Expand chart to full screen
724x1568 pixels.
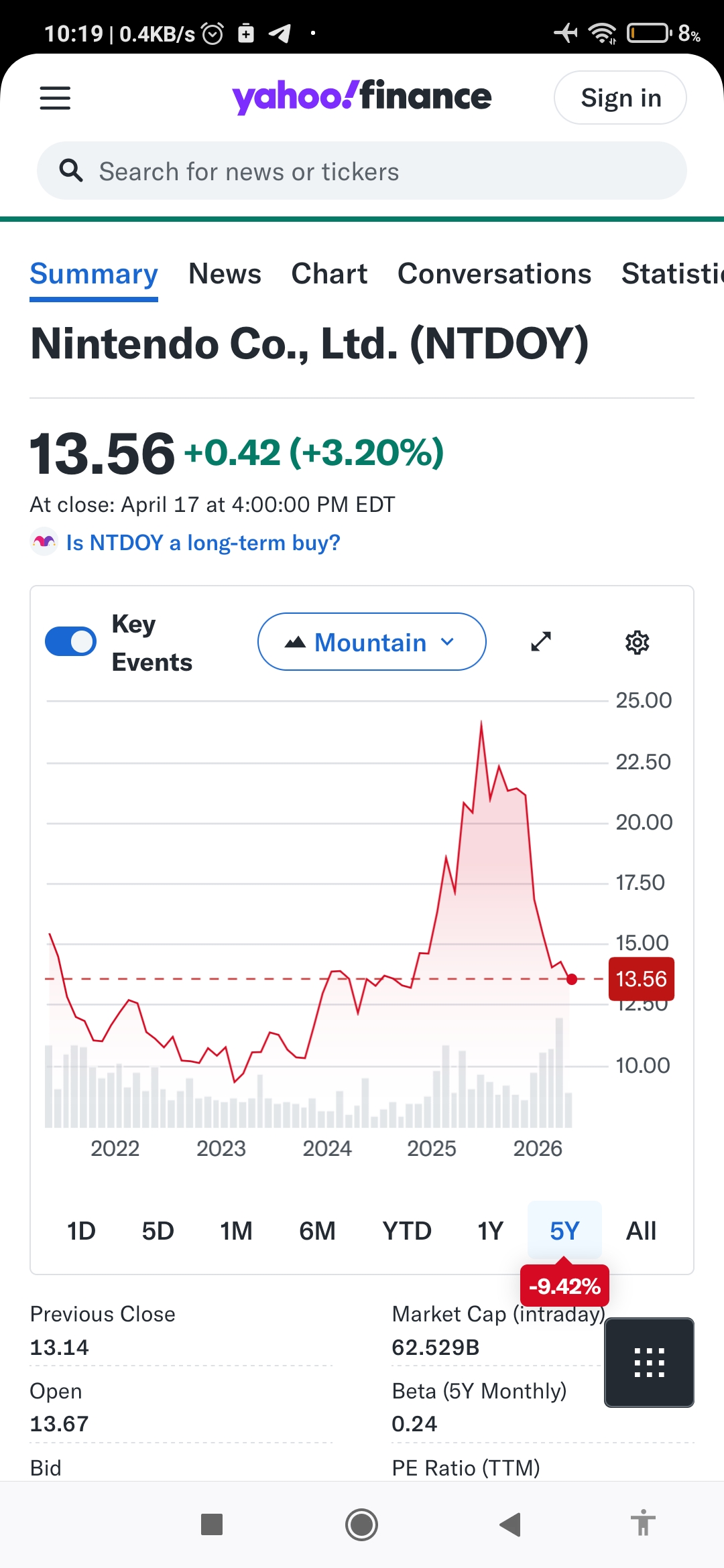(x=541, y=641)
